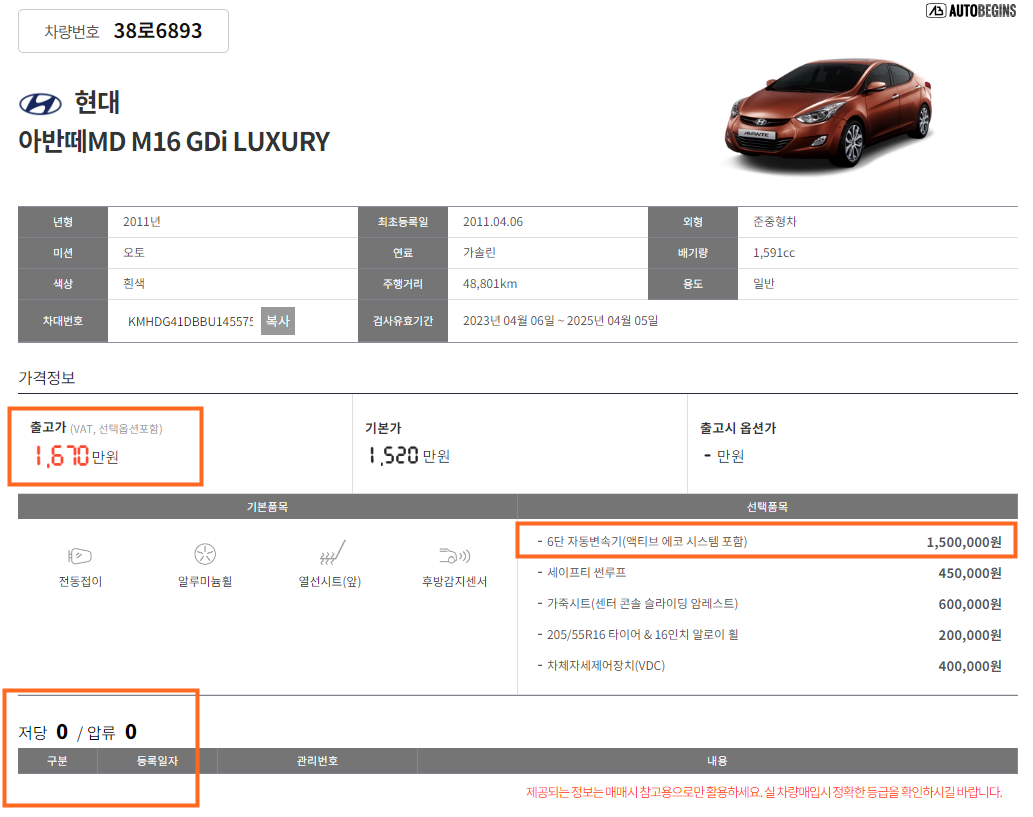Click the 복사 copy button
Screen dimensions: 1033x817
pos(277,321)
